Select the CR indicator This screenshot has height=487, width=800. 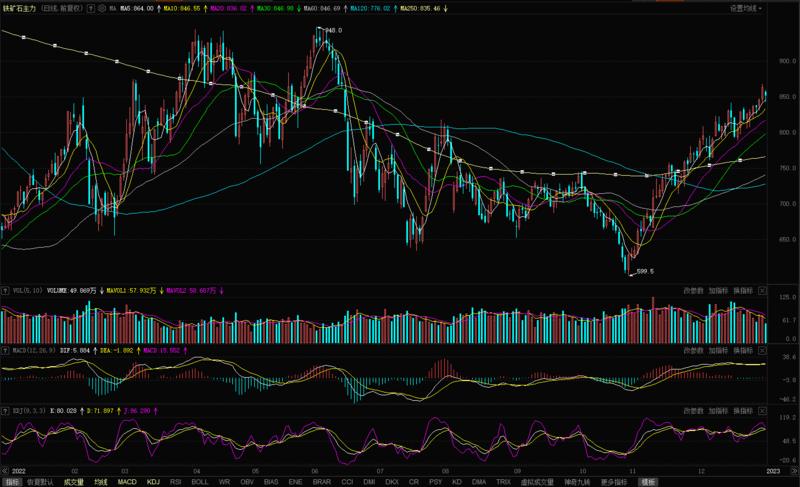pyautogui.click(x=414, y=482)
